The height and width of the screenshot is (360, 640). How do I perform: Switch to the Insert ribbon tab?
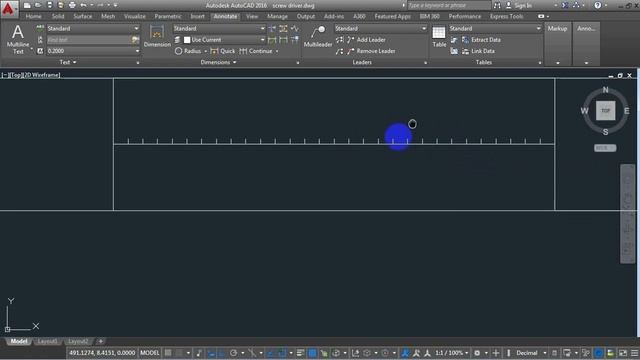[x=198, y=16]
